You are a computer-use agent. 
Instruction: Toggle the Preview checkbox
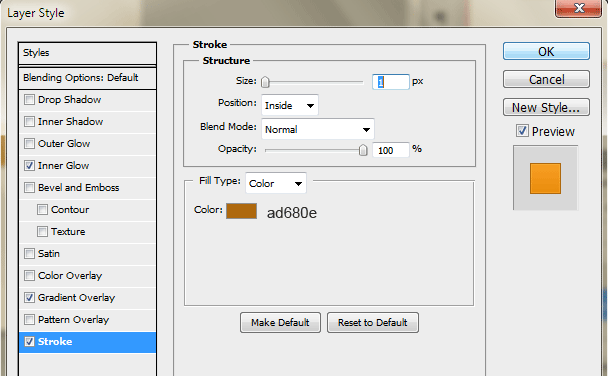point(522,131)
